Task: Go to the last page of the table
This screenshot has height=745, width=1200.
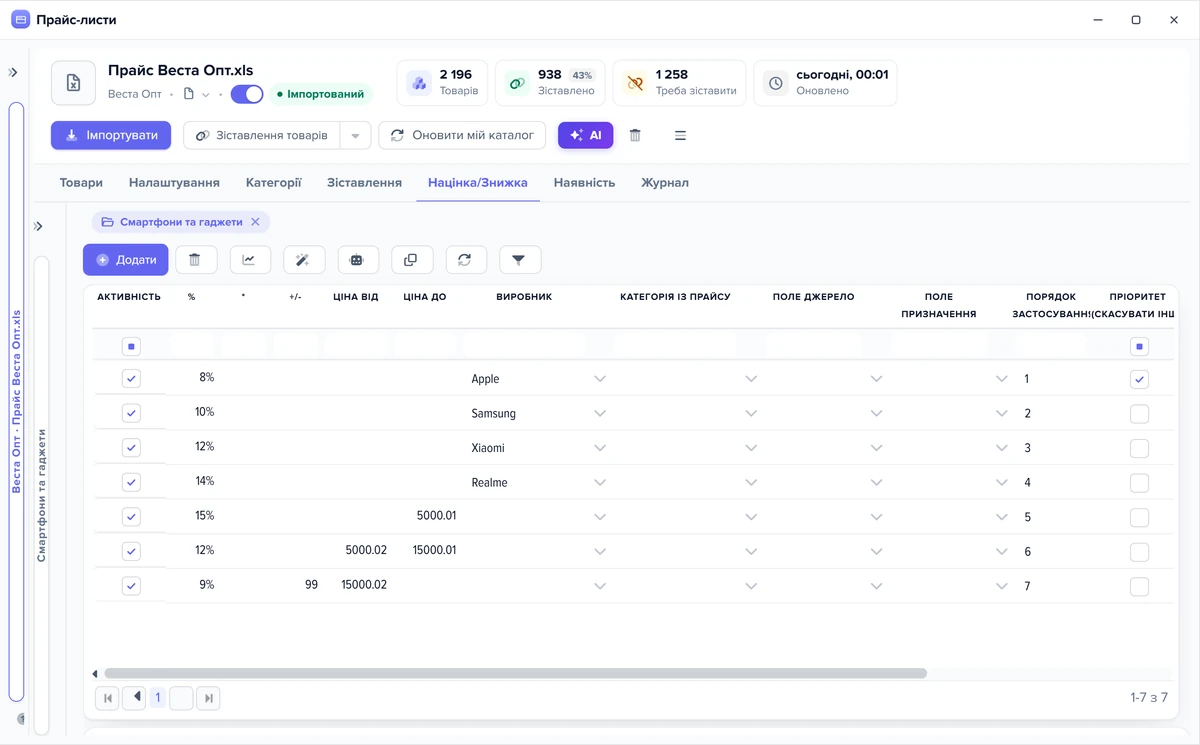Action: coord(208,698)
